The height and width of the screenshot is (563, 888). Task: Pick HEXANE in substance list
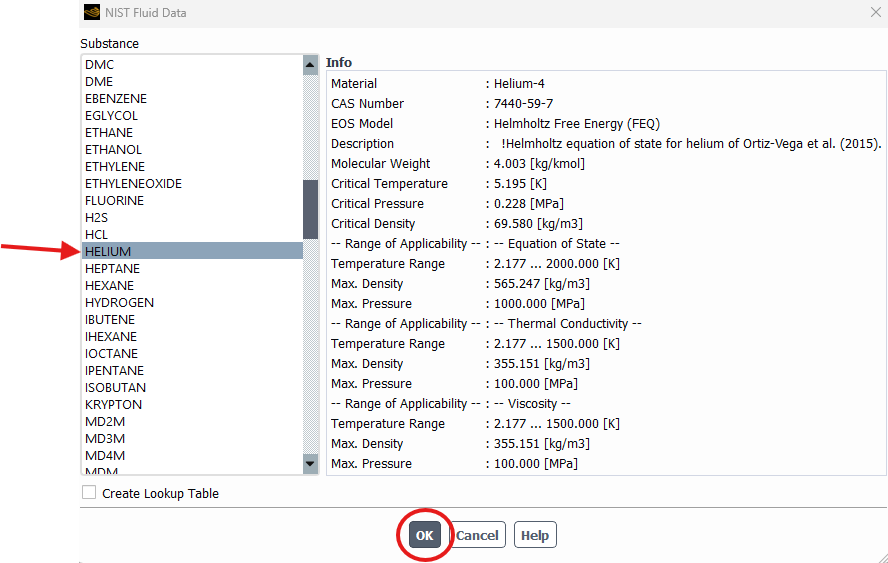[193, 285]
